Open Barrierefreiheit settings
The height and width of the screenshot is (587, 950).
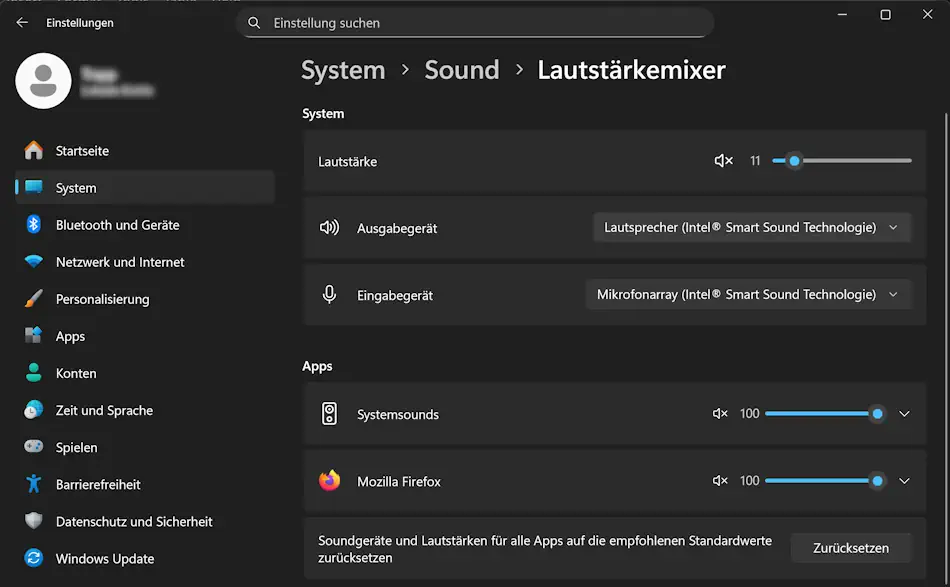point(105,484)
